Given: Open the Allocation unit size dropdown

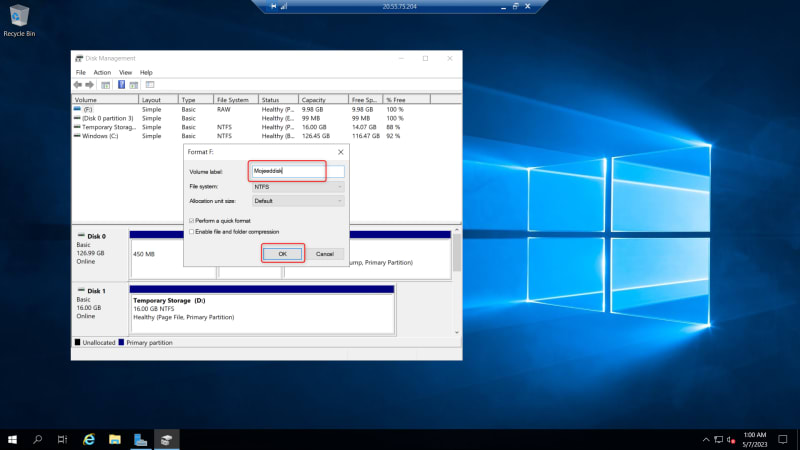Looking at the screenshot, I should (x=298, y=201).
